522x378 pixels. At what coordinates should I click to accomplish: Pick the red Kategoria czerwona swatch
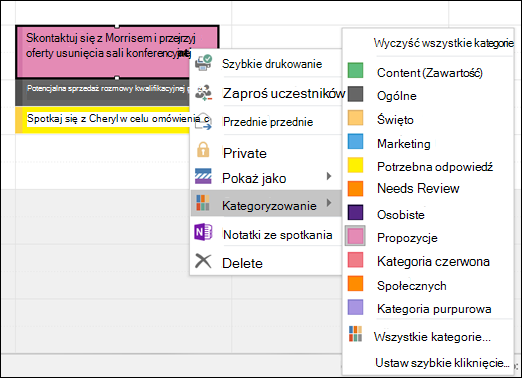355,260
